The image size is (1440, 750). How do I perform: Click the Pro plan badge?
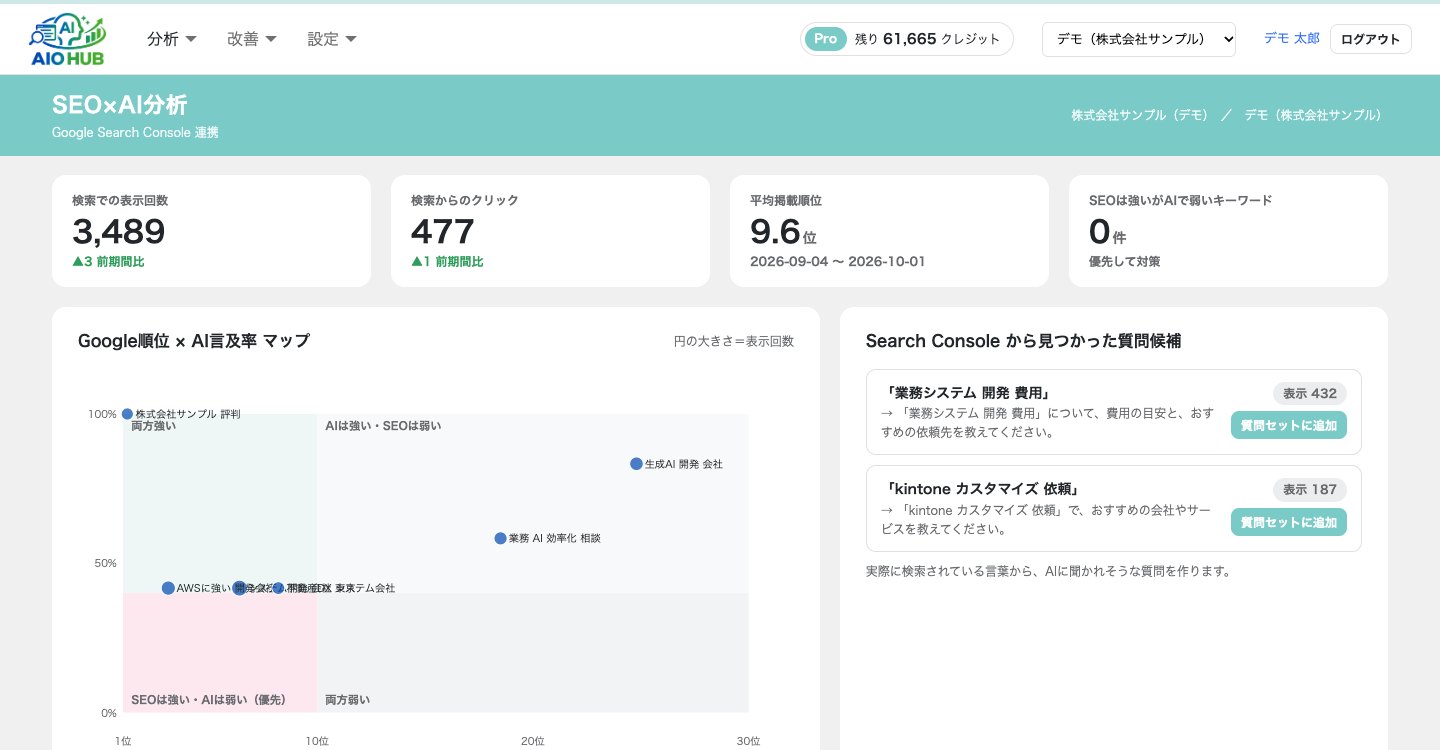pyautogui.click(x=825, y=39)
